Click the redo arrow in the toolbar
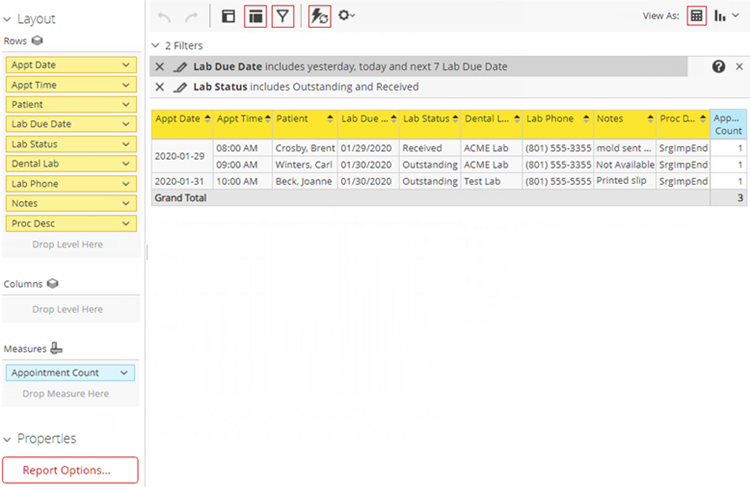 pos(191,16)
